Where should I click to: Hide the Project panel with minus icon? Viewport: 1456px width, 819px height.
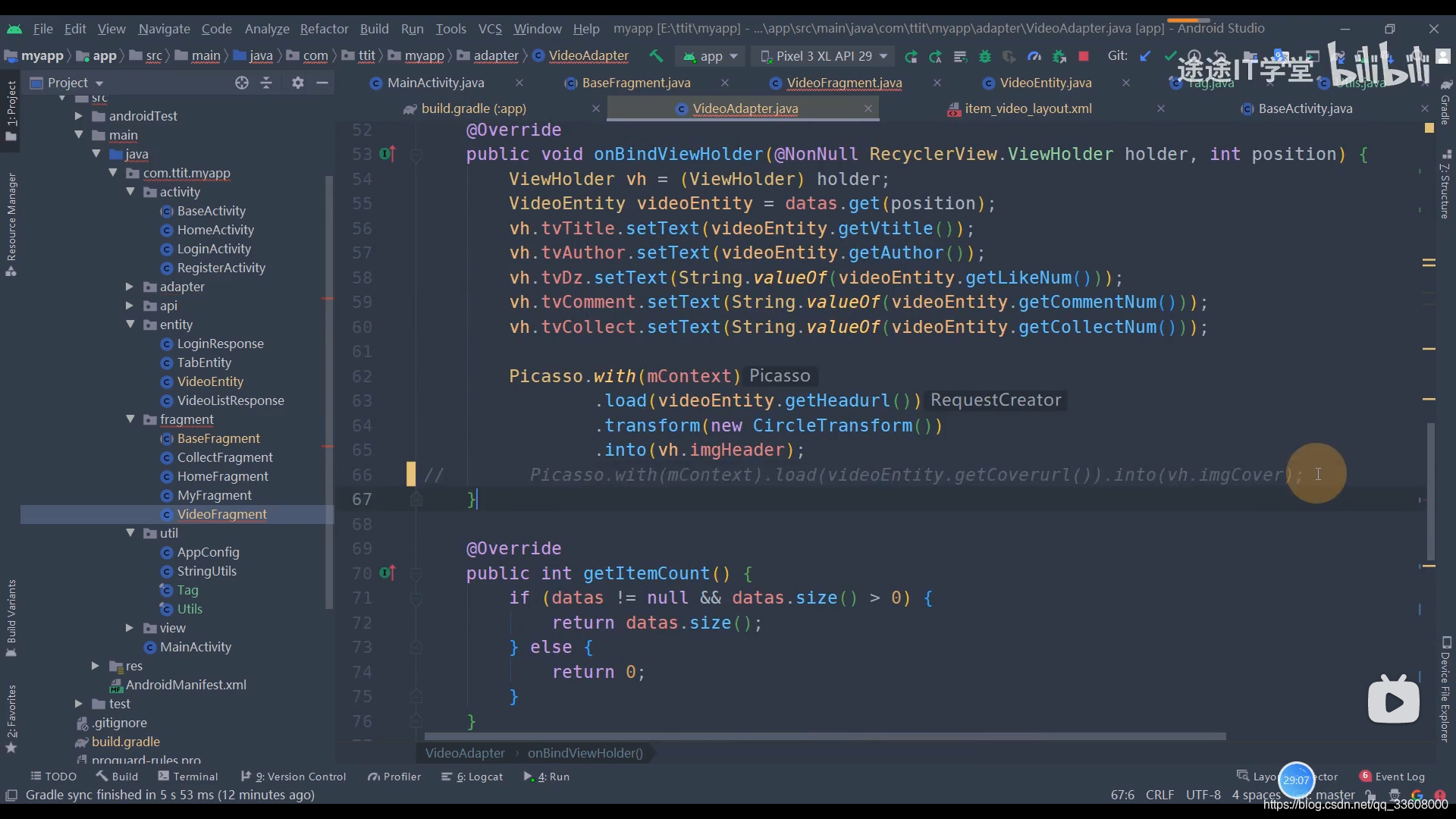coord(322,83)
